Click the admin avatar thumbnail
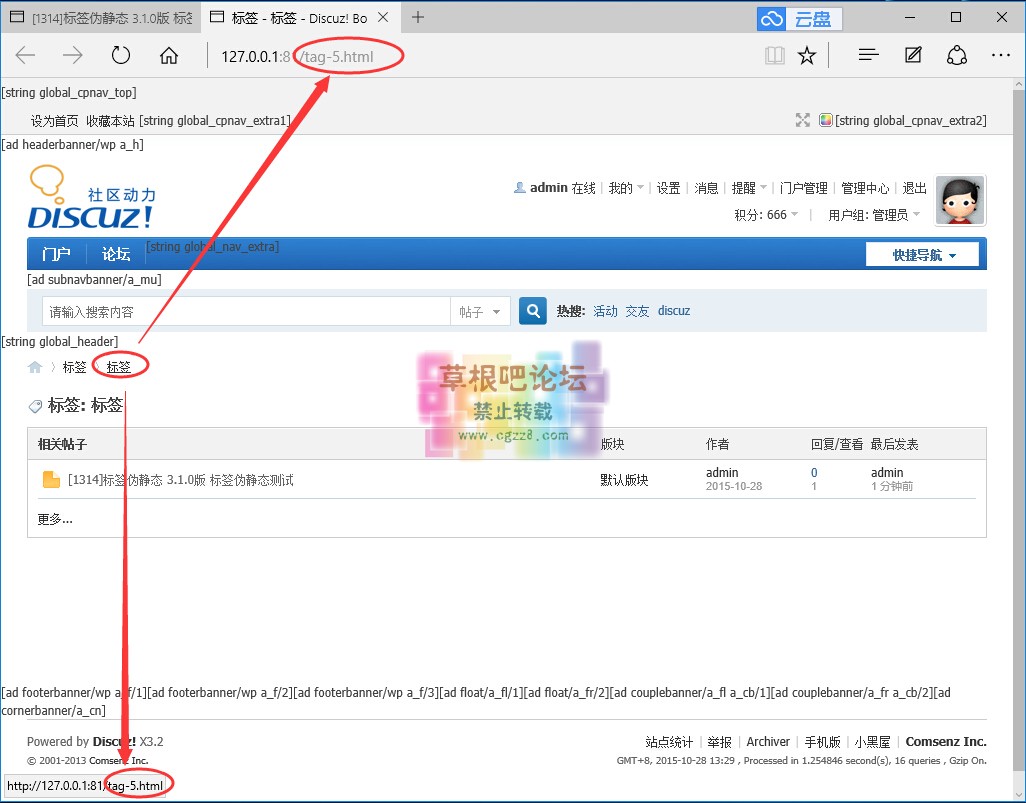 pyautogui.click(x=959, y=200)
